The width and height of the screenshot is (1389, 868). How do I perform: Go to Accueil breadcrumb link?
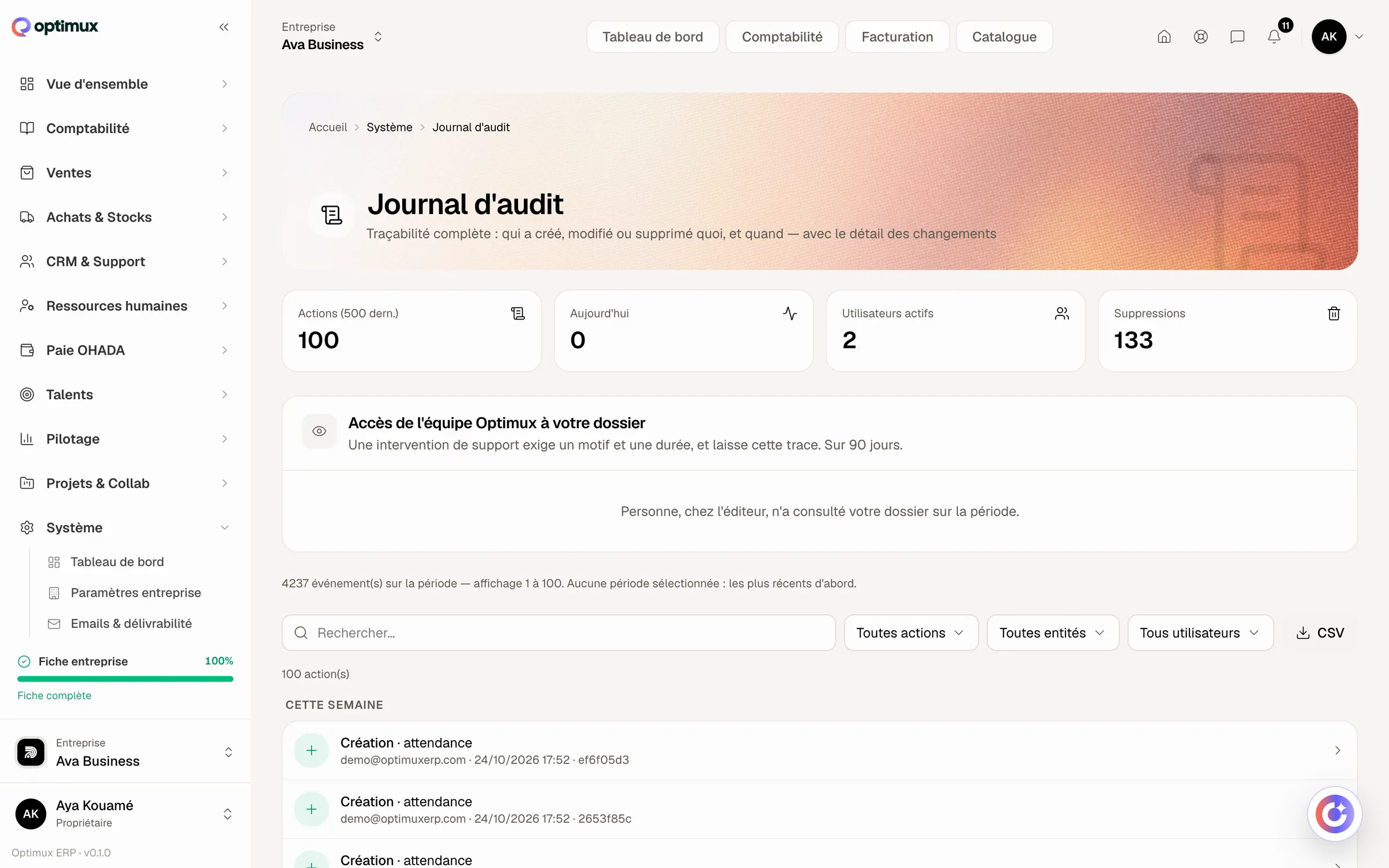tap(328, 127)
